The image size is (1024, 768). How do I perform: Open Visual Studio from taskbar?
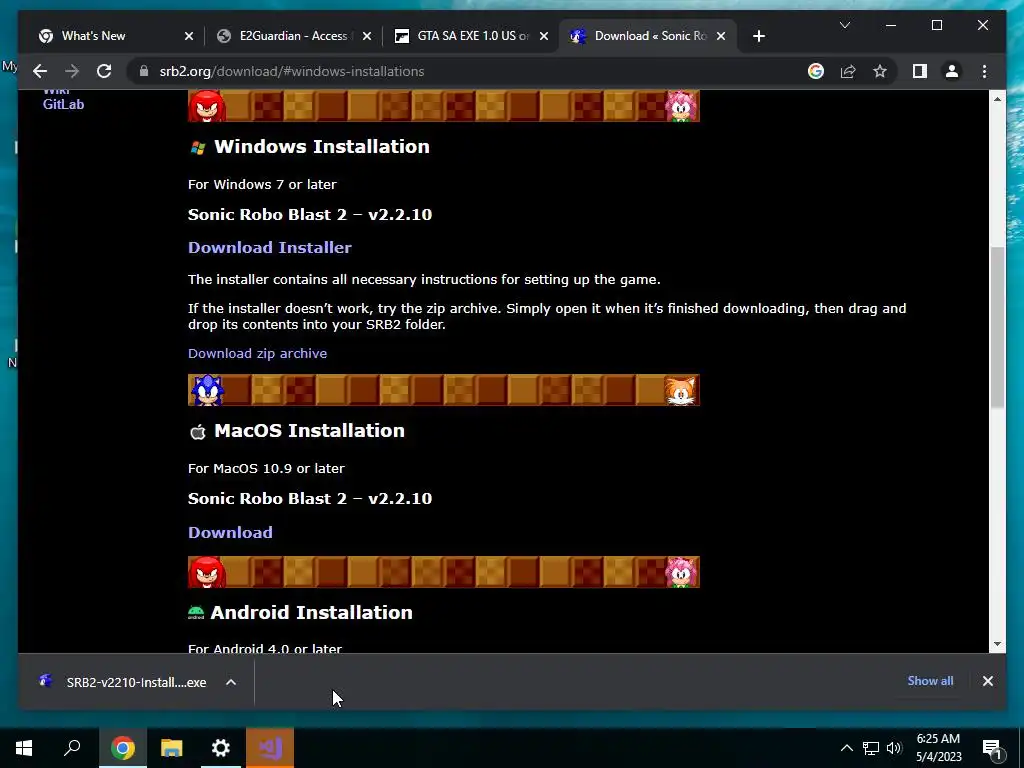[270, 748]
